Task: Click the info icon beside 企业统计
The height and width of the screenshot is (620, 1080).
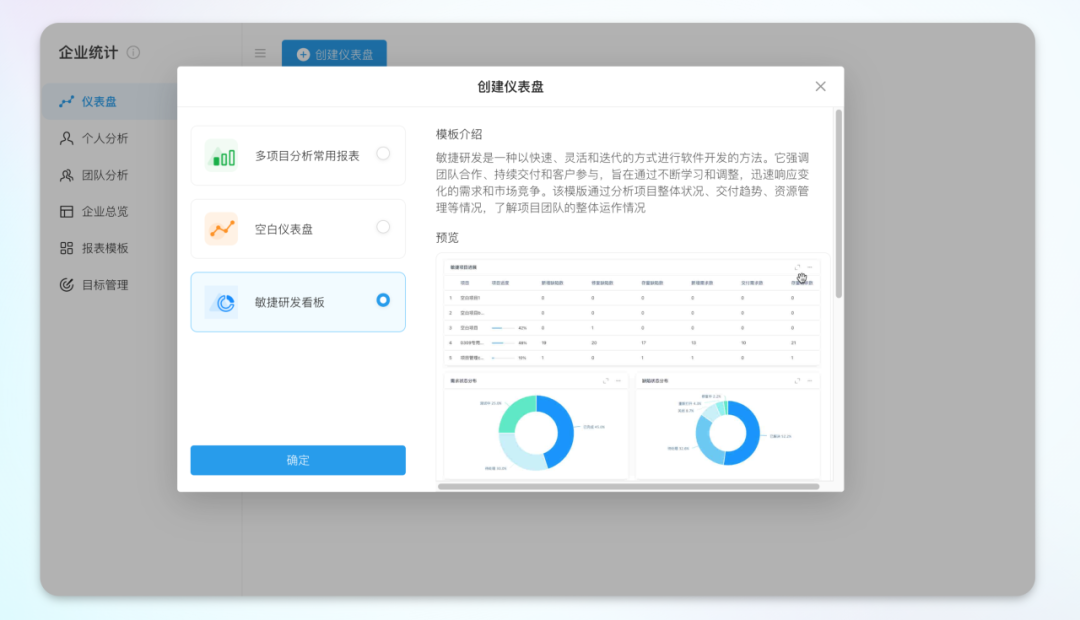Action: pos(134,52)
